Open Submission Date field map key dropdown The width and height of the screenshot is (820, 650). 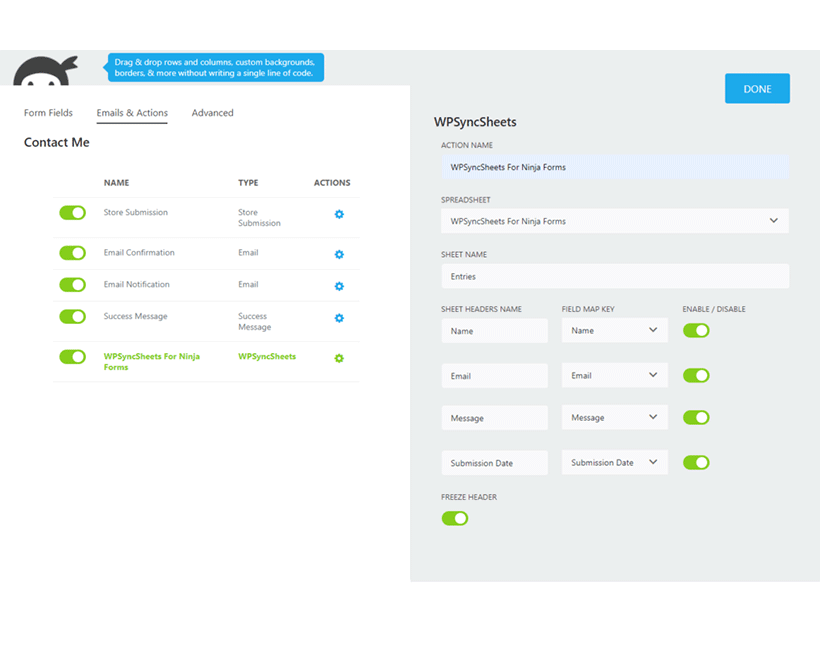click(x=614, y=462)
